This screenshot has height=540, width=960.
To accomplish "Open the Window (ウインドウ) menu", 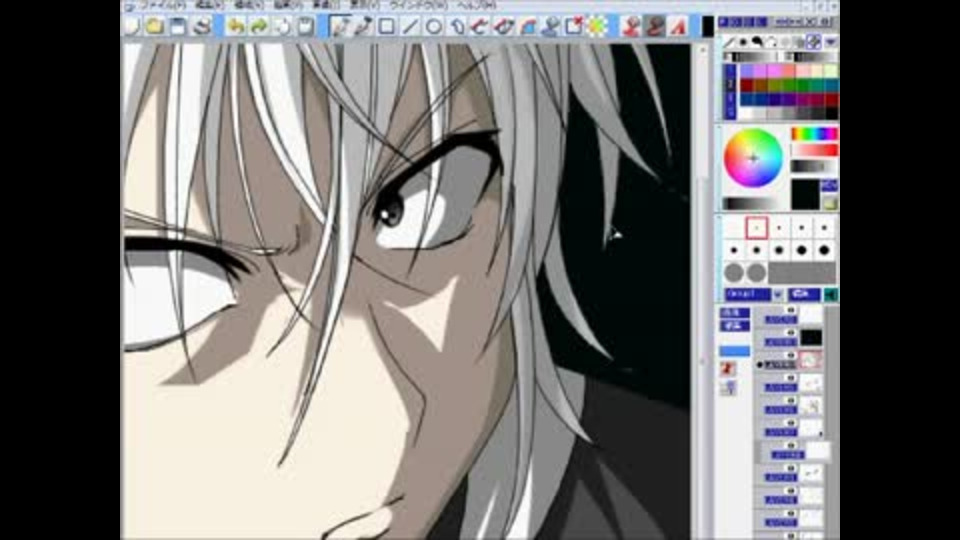I will (419, 5).
